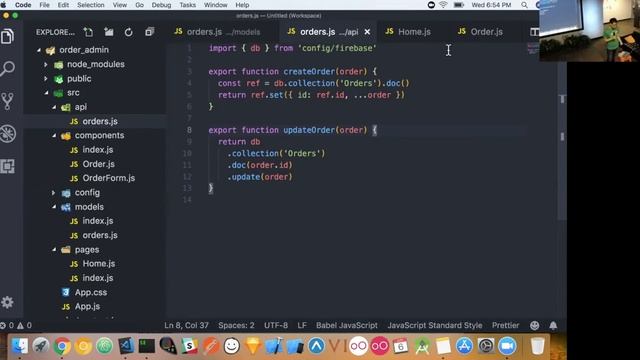Expand the config folder
Image resolution: width=640 pixels, height=360 pixels.
click(53, 193)
